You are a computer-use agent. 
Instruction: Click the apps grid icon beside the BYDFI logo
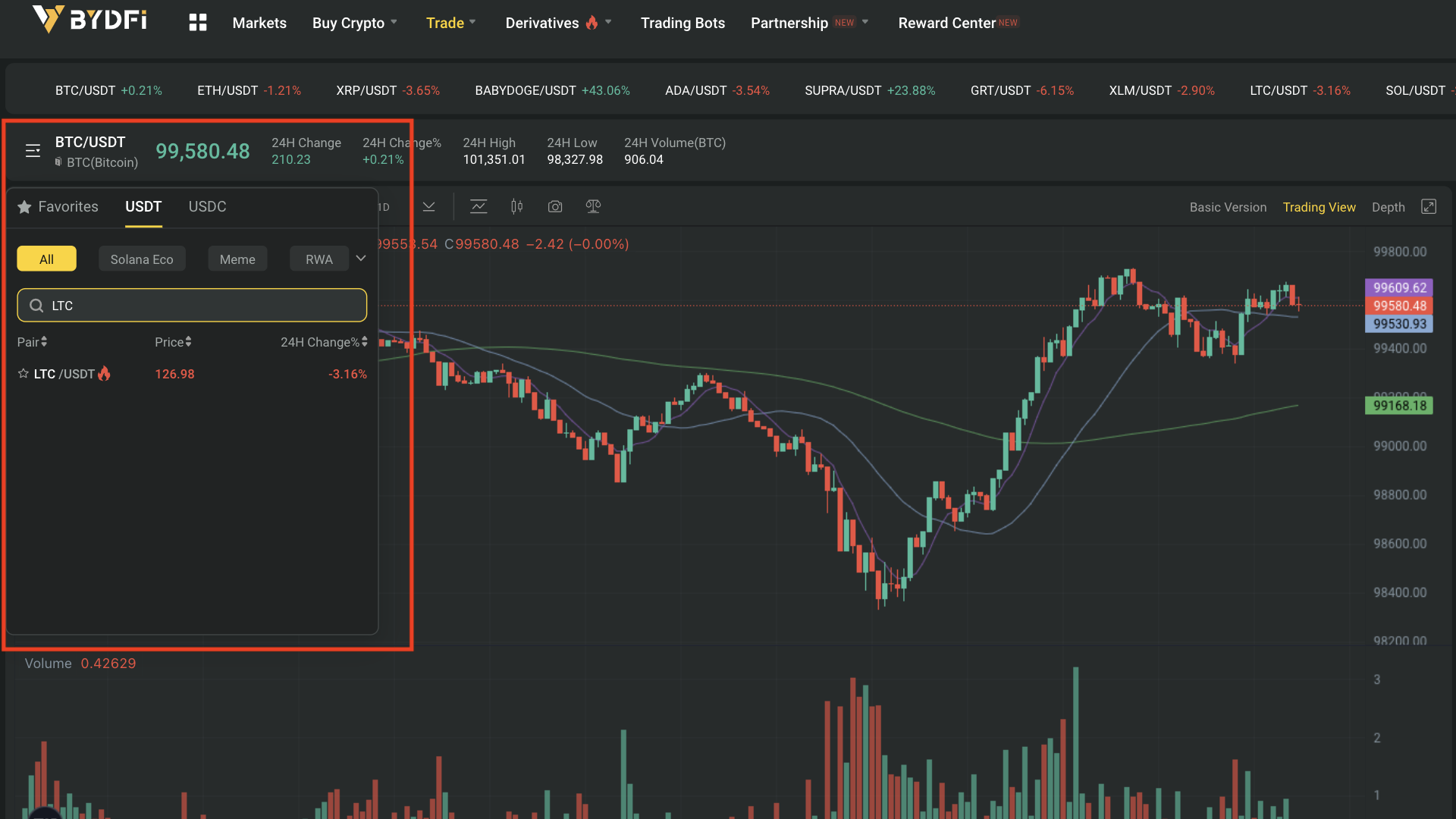coord(197,22)
